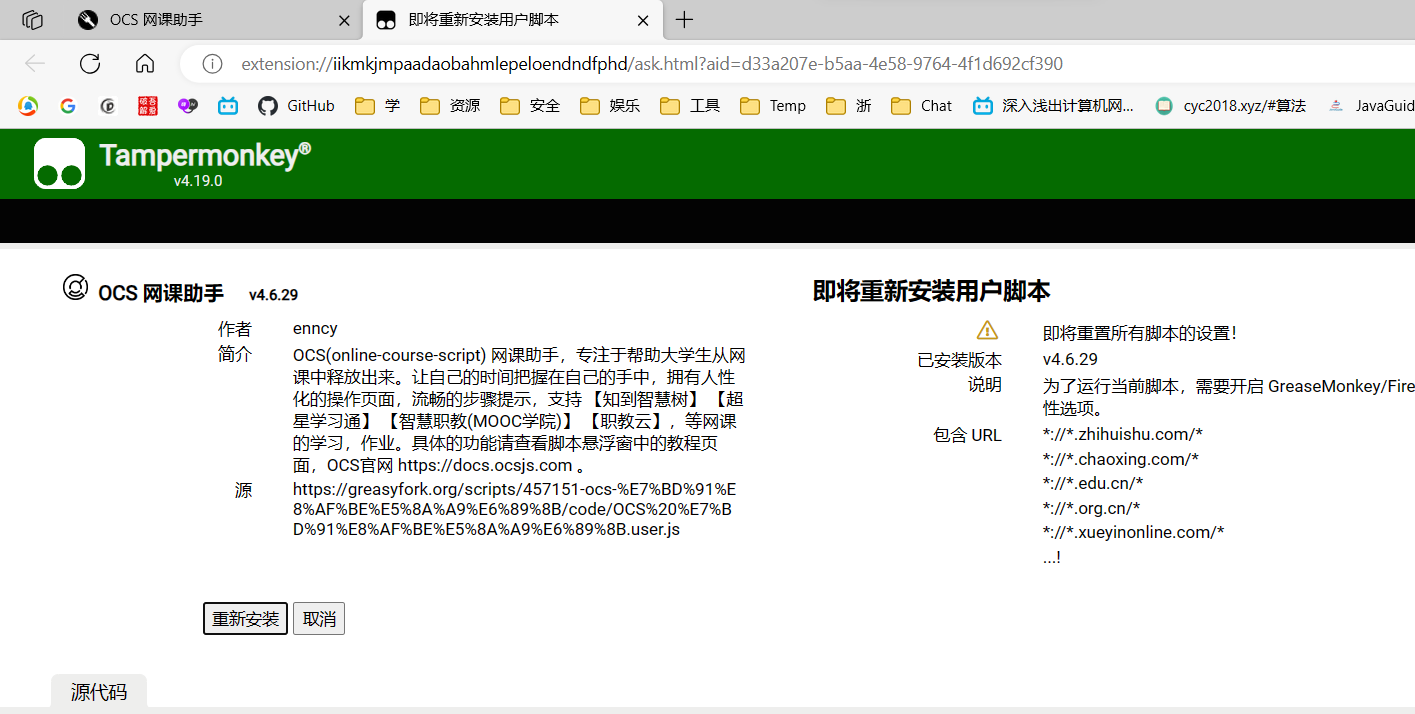Go to the browser home page
Viewport: 1415px width, 714px height.
[145, 64]
